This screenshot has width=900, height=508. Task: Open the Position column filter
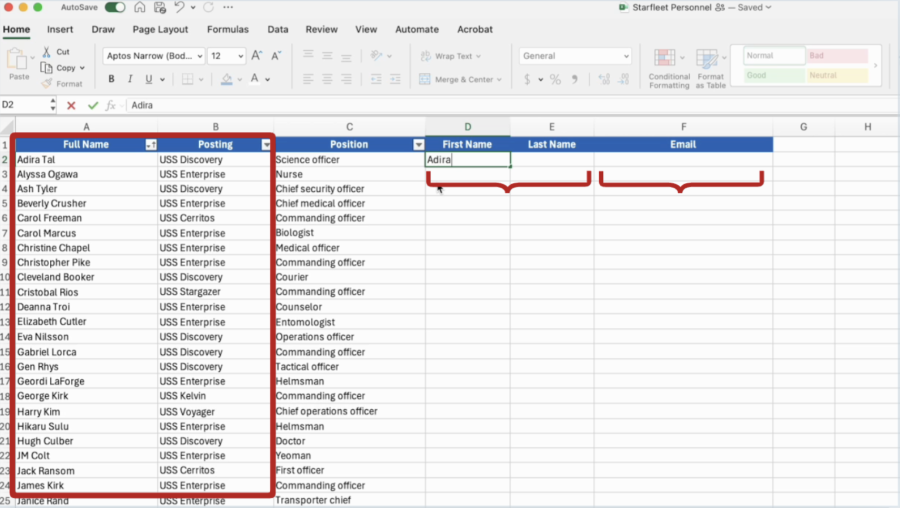point(418,145)
